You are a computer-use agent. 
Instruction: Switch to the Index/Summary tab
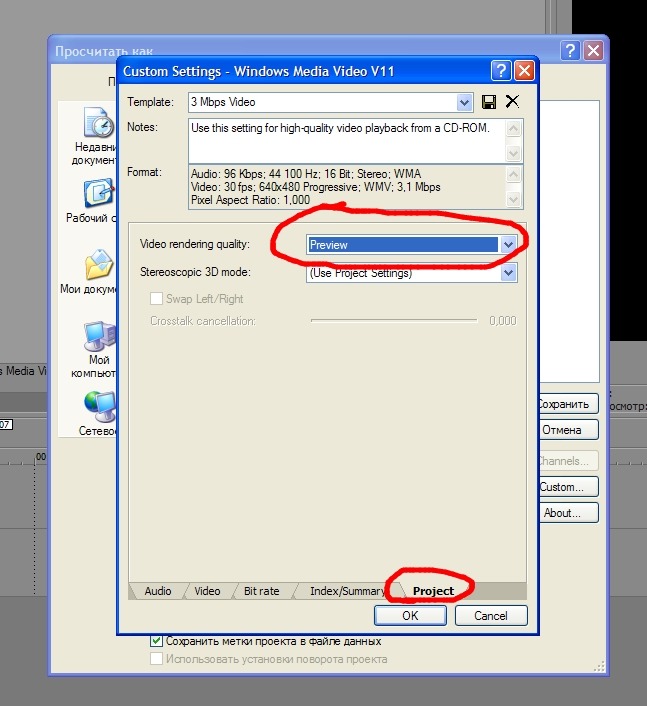tap(347, 591)
